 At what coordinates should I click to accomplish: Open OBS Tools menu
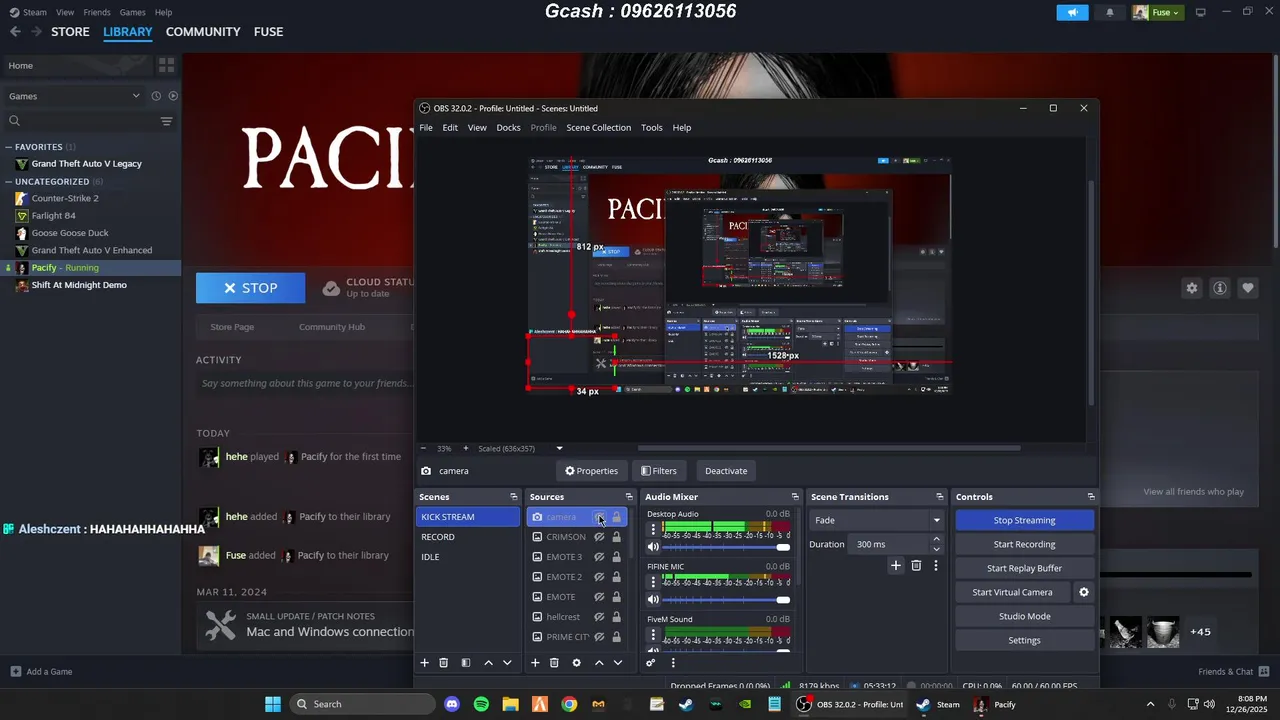pos(652,128)
